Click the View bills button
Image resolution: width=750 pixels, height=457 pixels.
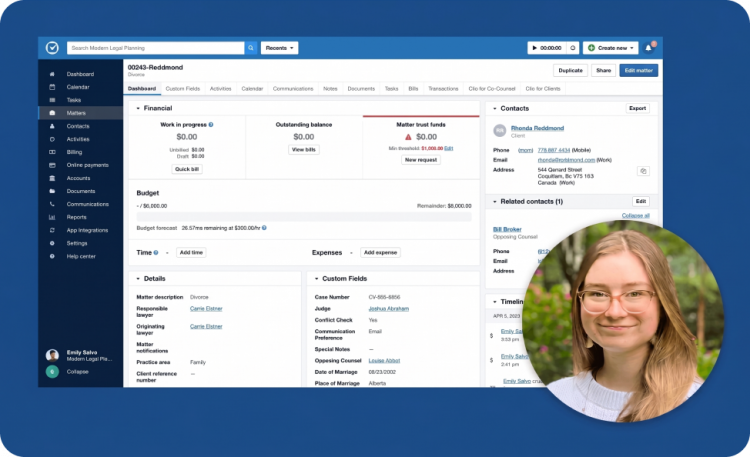click(x=304, y=150)
